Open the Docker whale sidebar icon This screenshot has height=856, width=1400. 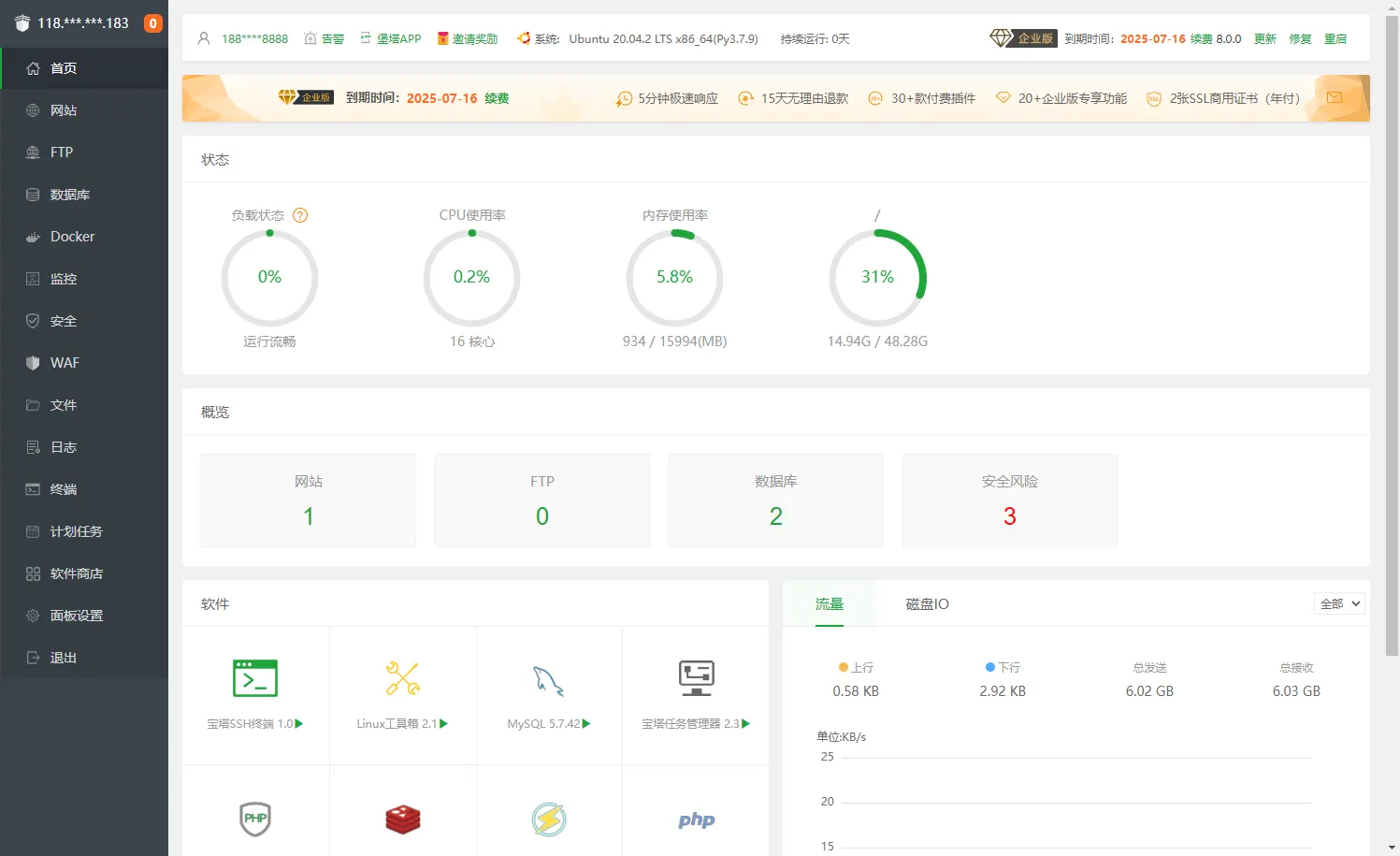click(x=33, y=237)
